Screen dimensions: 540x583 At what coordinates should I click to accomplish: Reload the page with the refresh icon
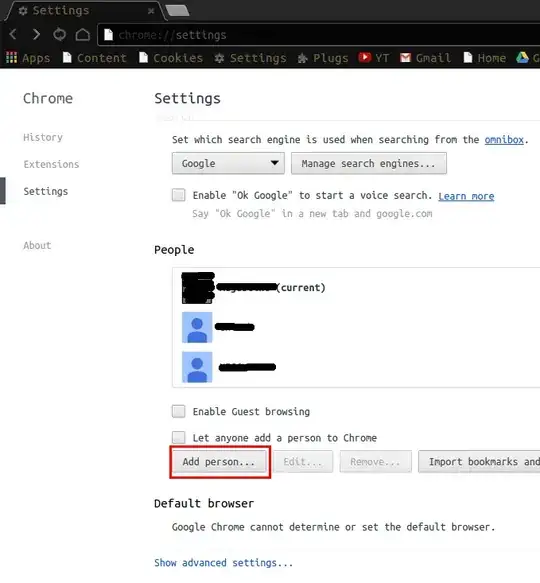point(60,35)
